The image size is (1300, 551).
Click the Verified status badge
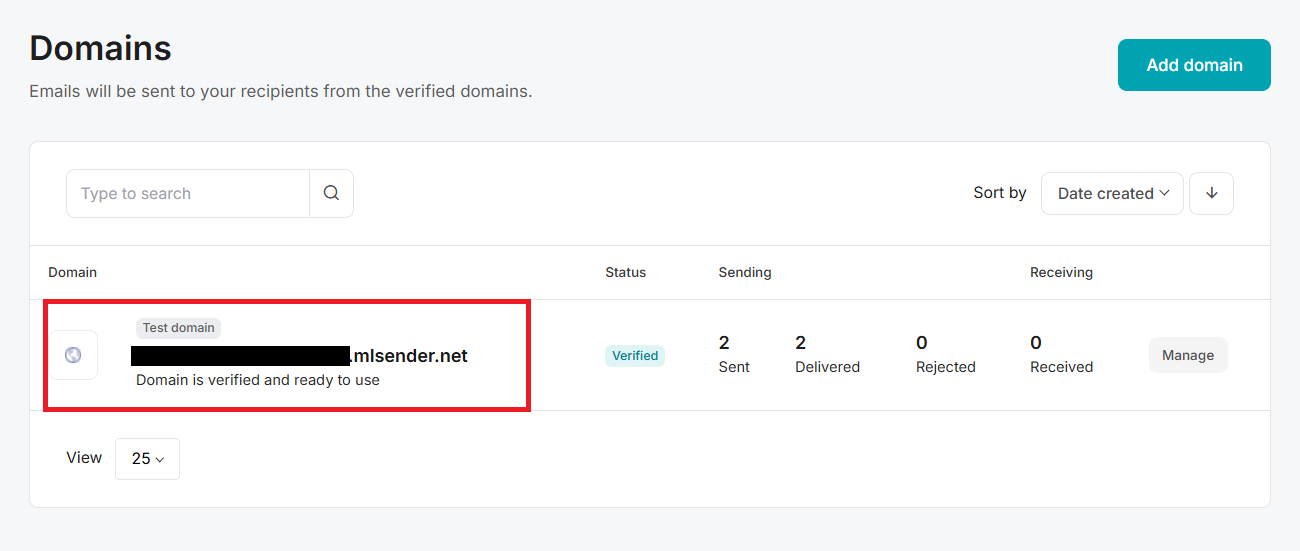(635, 355)
